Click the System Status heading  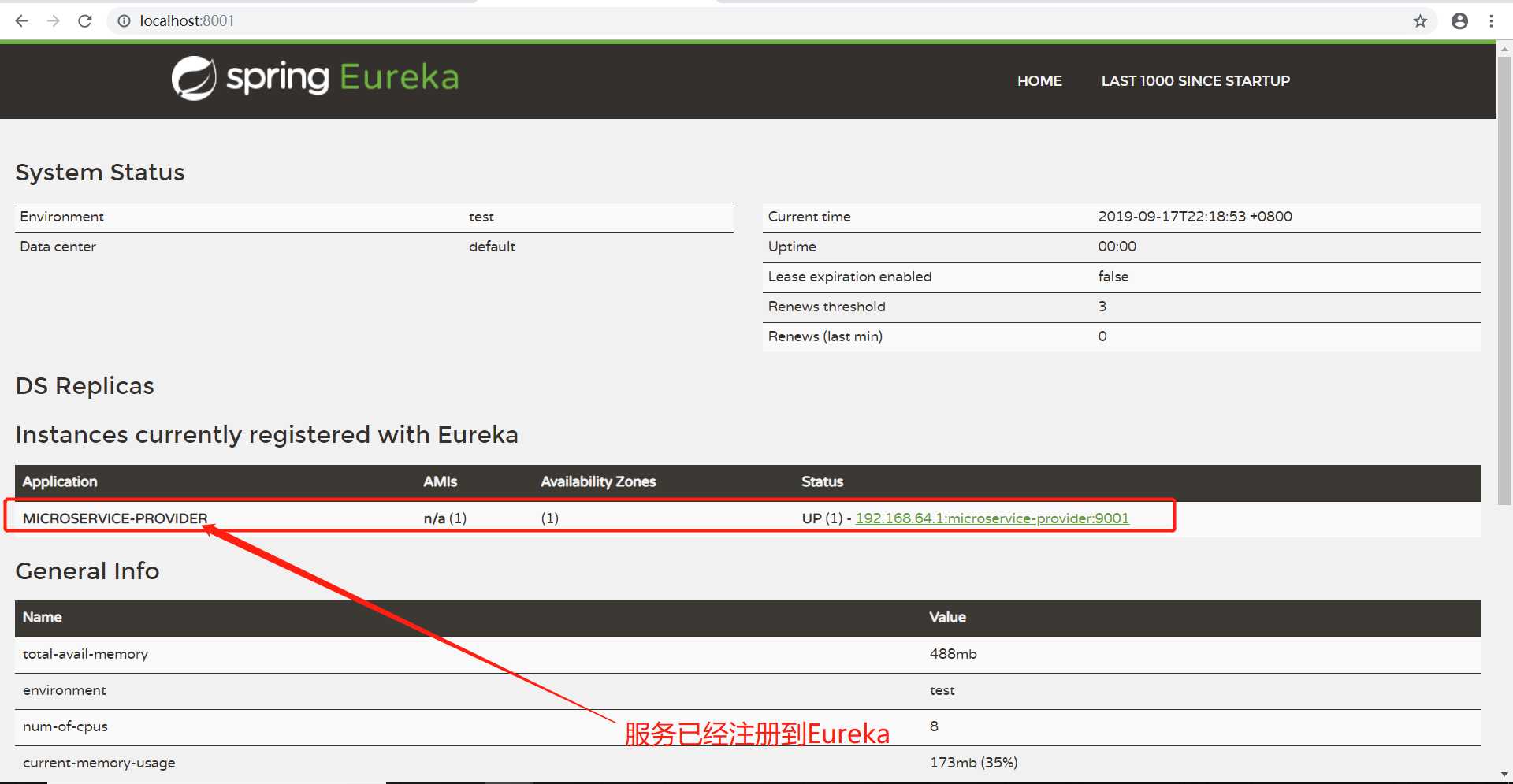(x=100, y=173)
